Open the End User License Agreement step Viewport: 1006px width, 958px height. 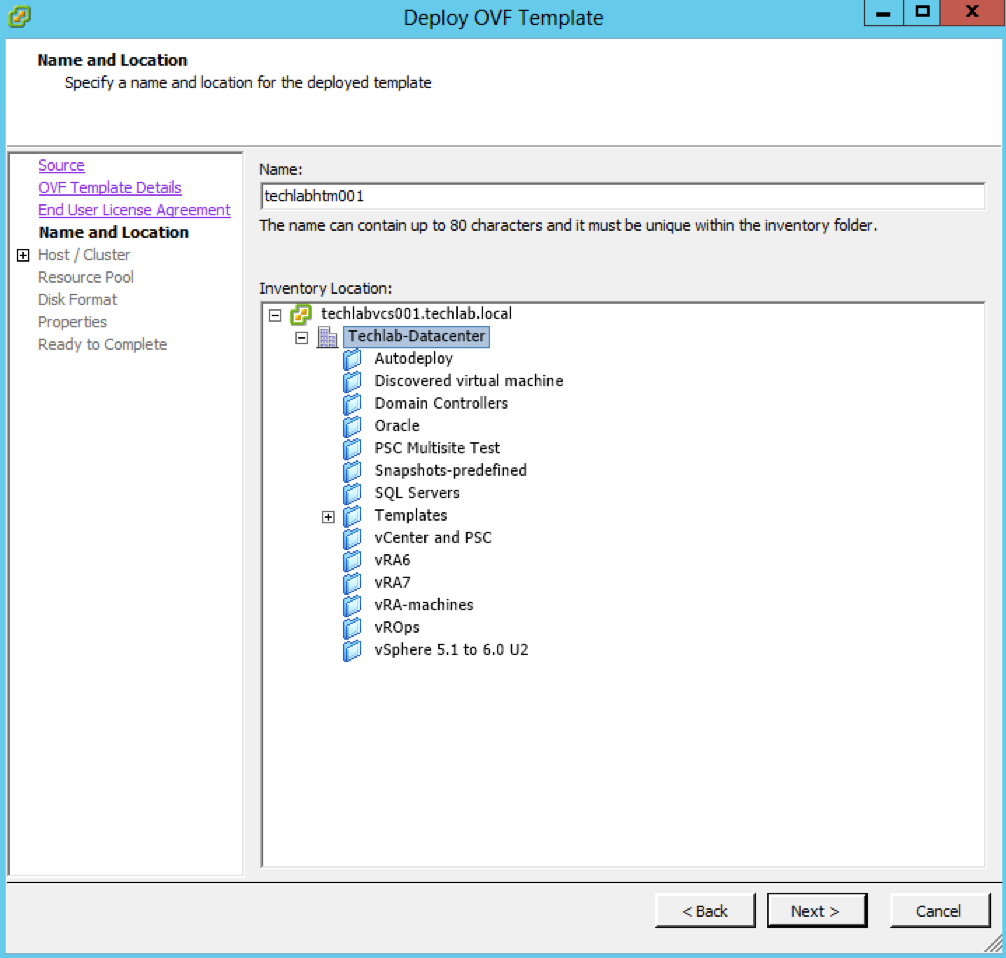pos(134,210)
